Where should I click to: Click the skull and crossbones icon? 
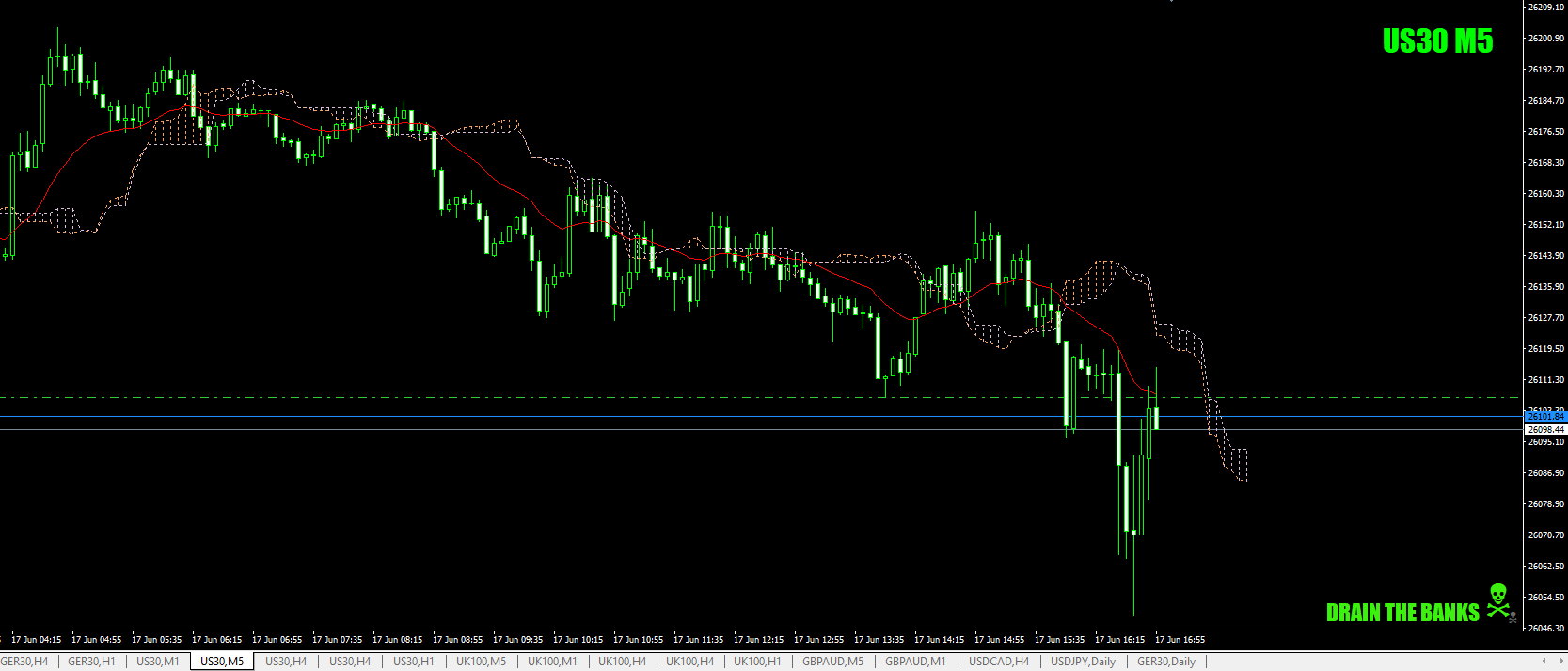tap(1499, 602)
